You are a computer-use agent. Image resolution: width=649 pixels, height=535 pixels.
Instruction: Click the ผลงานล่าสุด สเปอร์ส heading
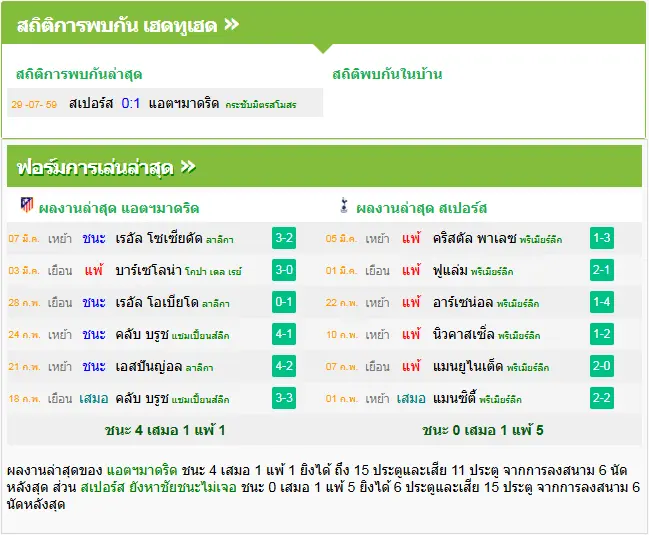pyautogui.click(x=421, y=208)
